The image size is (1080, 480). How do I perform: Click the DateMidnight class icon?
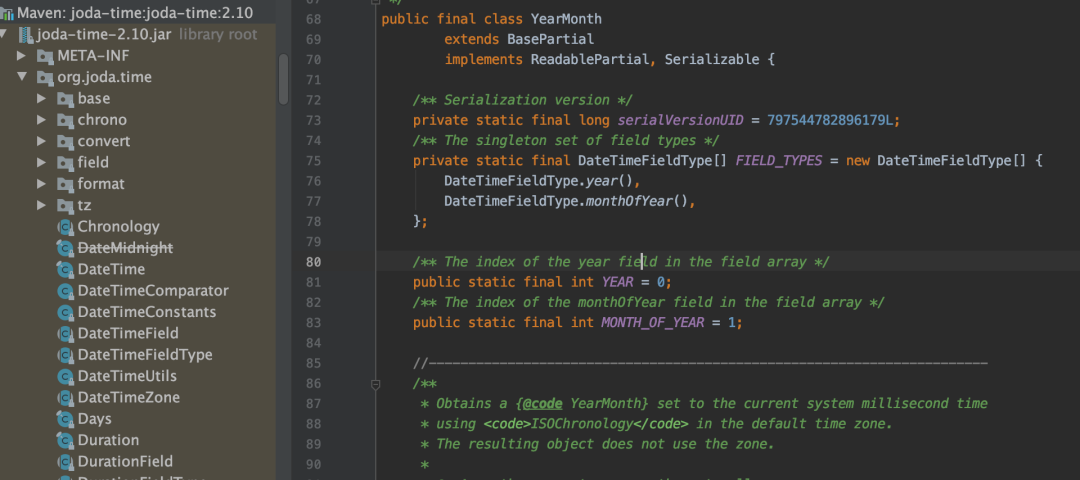click(x=65, y=248)
